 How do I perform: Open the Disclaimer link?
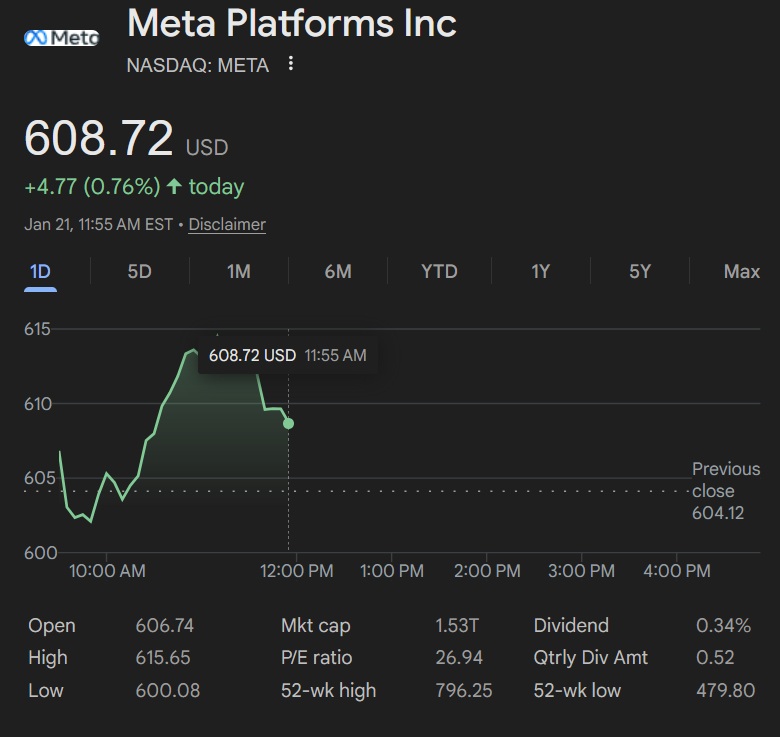[x=227, y=224]
